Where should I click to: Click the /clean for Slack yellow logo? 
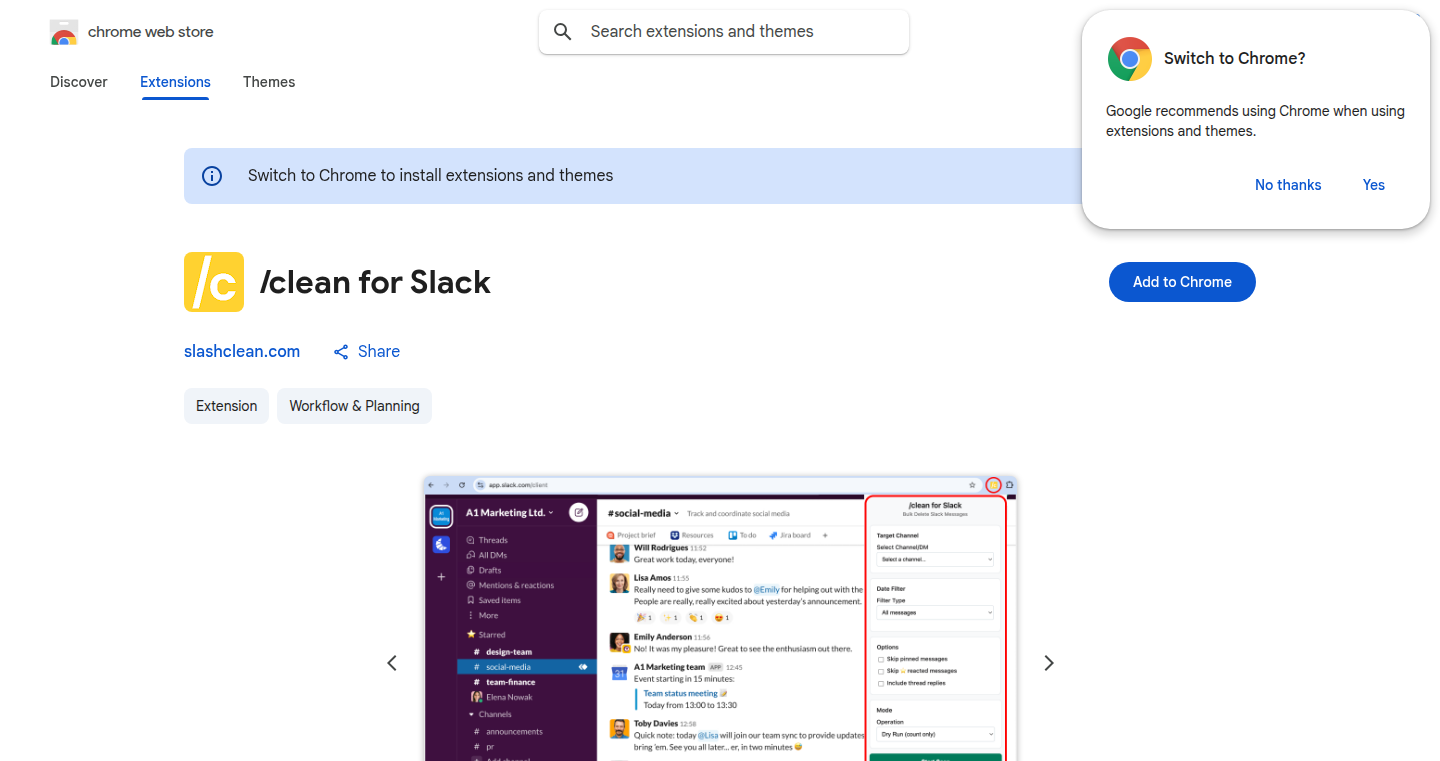pos(214,282)
